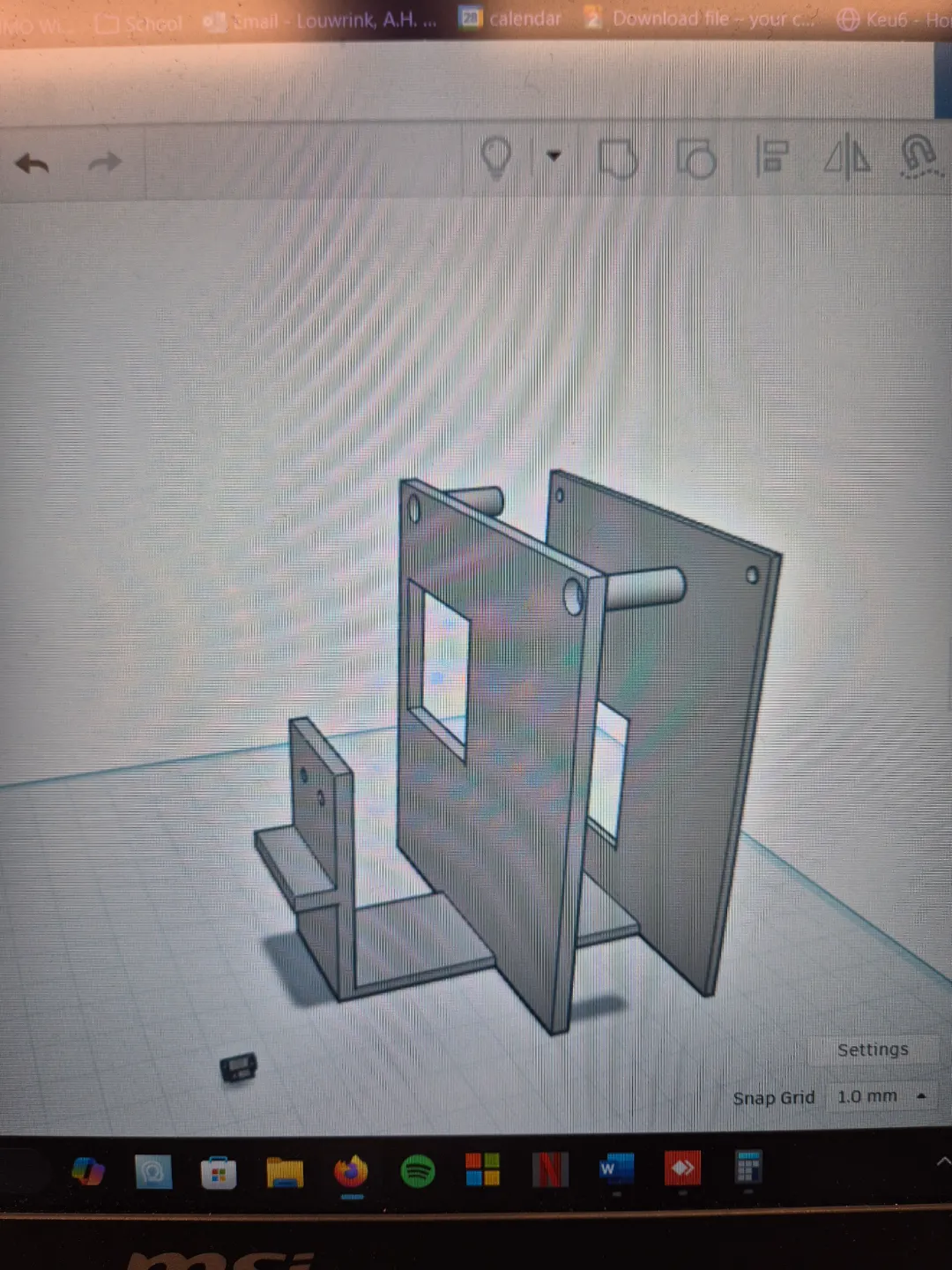Select the Align tool
The width and height of the screenshot is (952, 1270).
(772, 156)
